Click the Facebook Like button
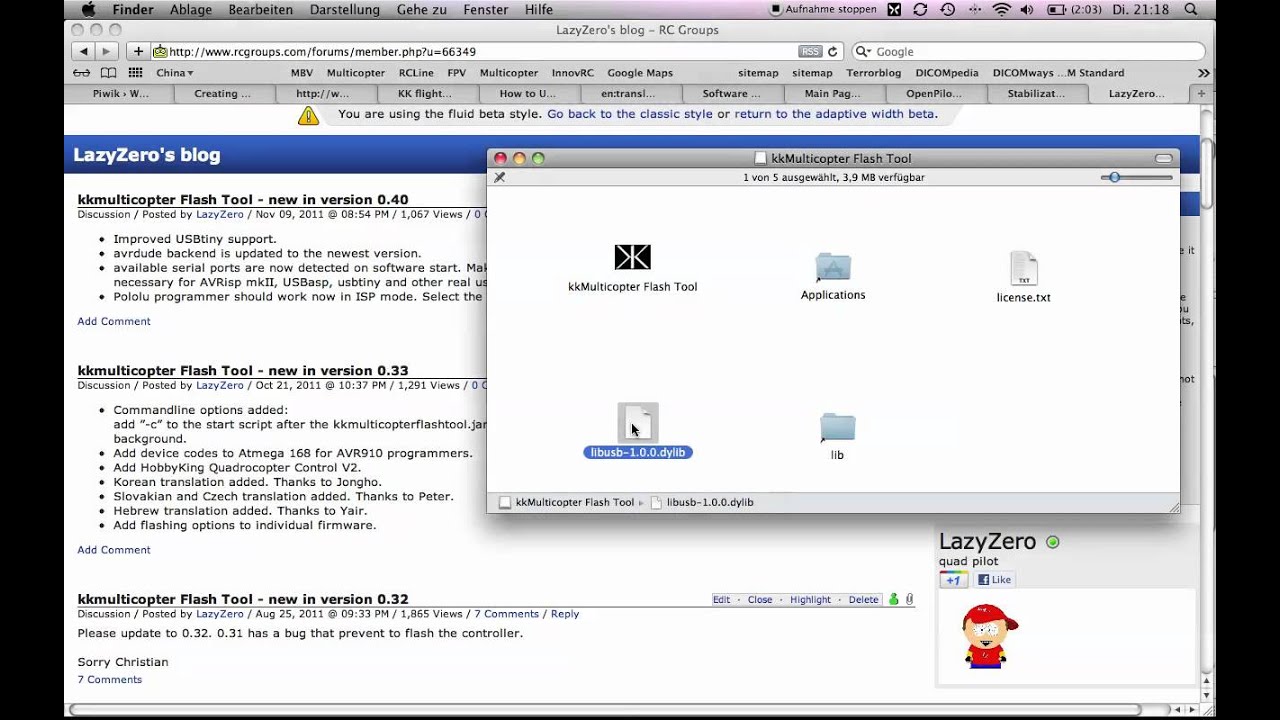The height and width of the screenshot is (720, 1280). point(994,580)
